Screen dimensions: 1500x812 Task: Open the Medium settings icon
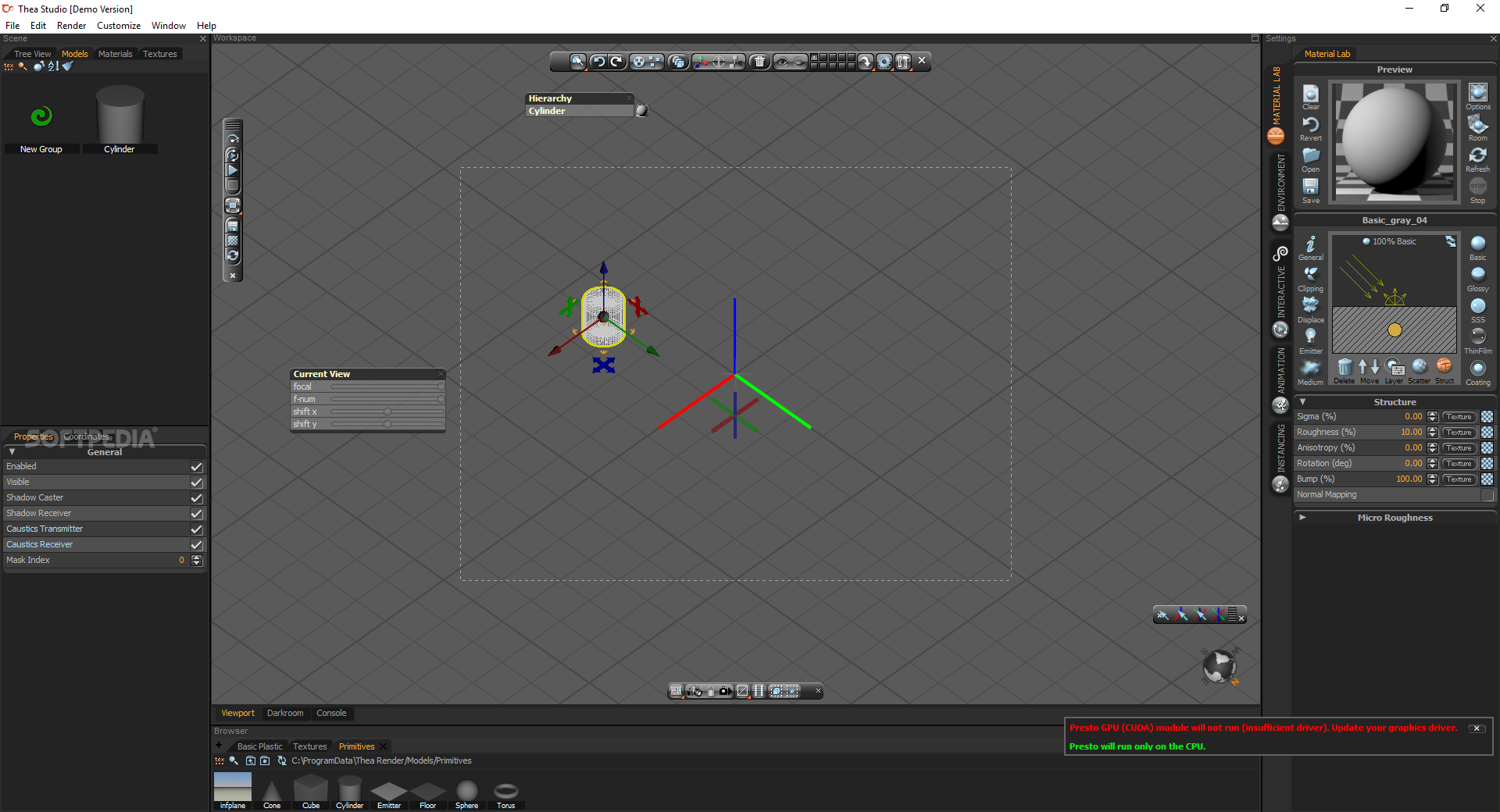coord(1311,372)
